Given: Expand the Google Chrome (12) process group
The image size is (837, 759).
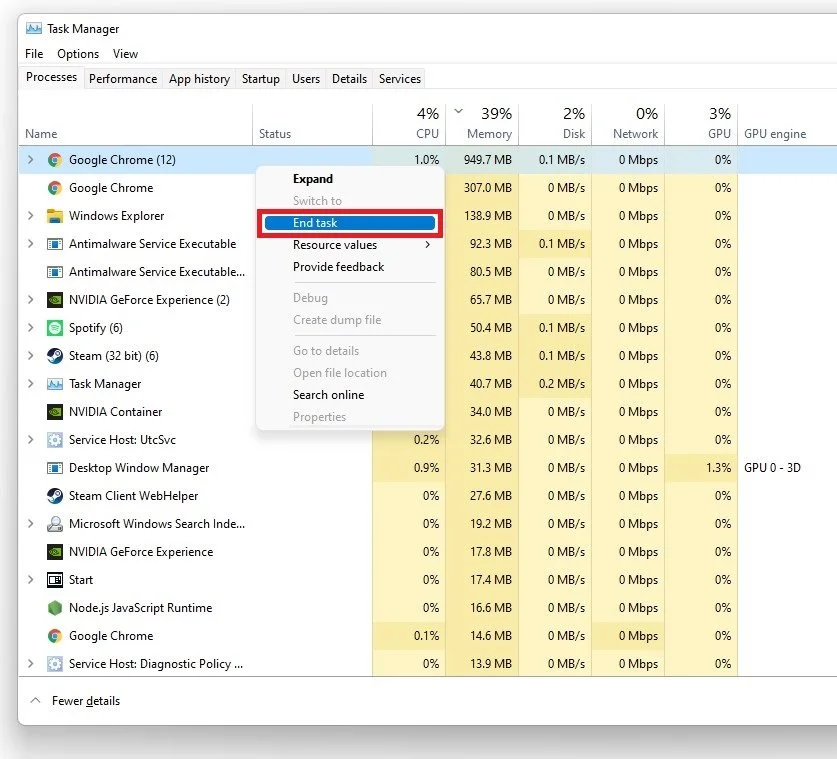Looking at the screenshot, I should pyautogui.click(x=30, y=160).
